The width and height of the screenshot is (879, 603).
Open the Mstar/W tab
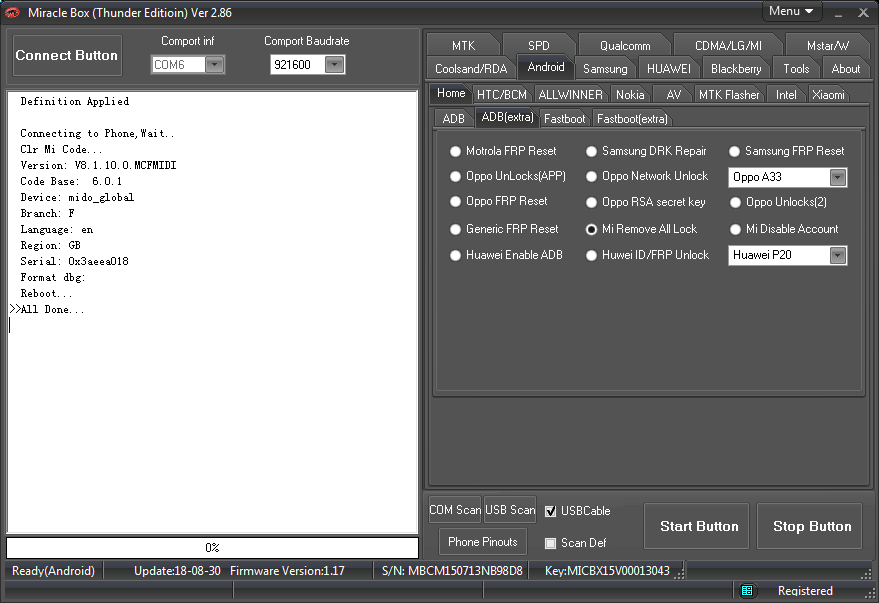pos(827,45)
